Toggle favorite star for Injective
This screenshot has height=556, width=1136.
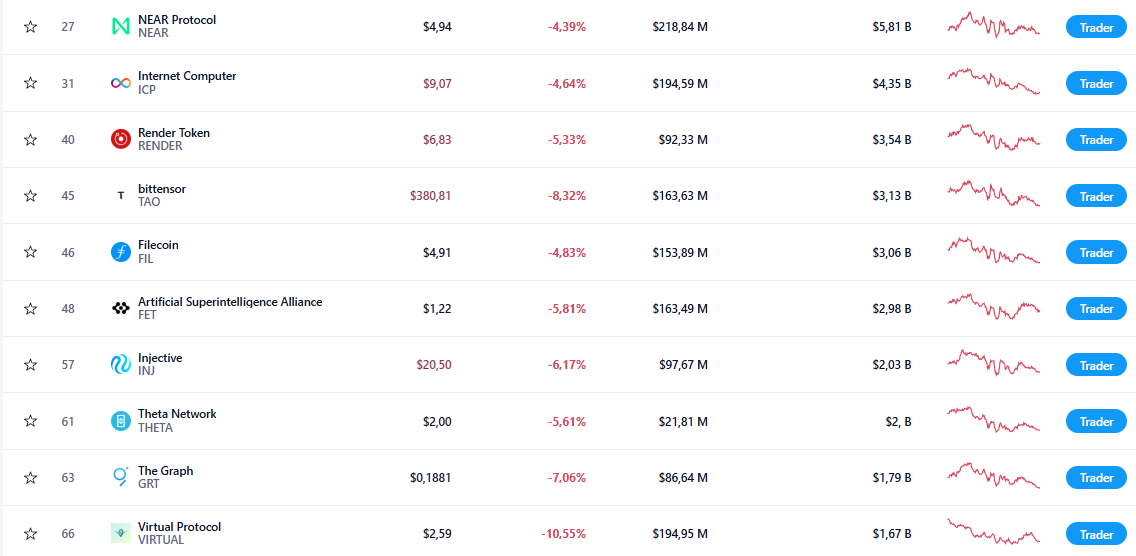pyautogui.click(x=30, y=365)
